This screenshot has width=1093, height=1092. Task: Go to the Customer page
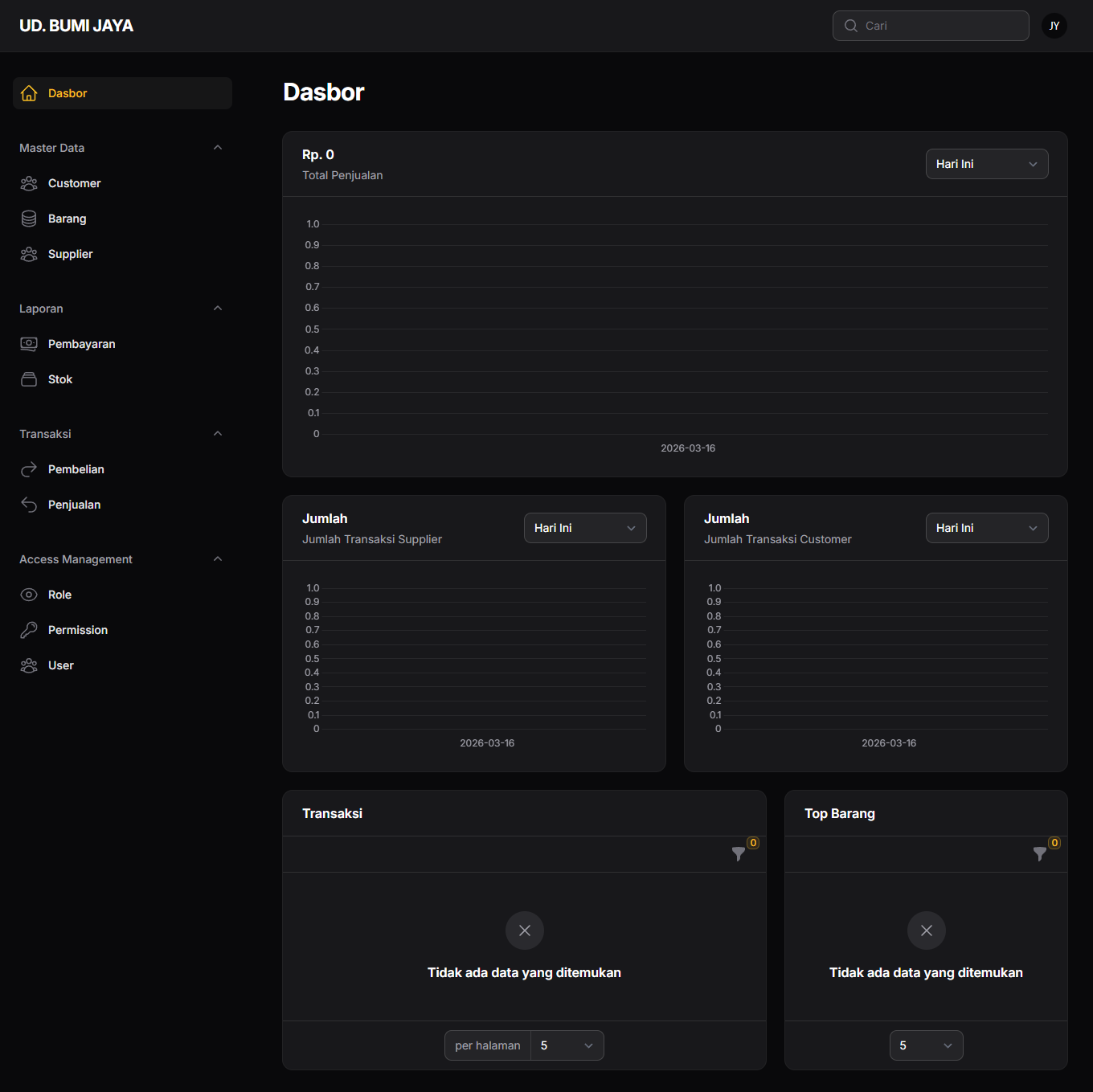74,183
